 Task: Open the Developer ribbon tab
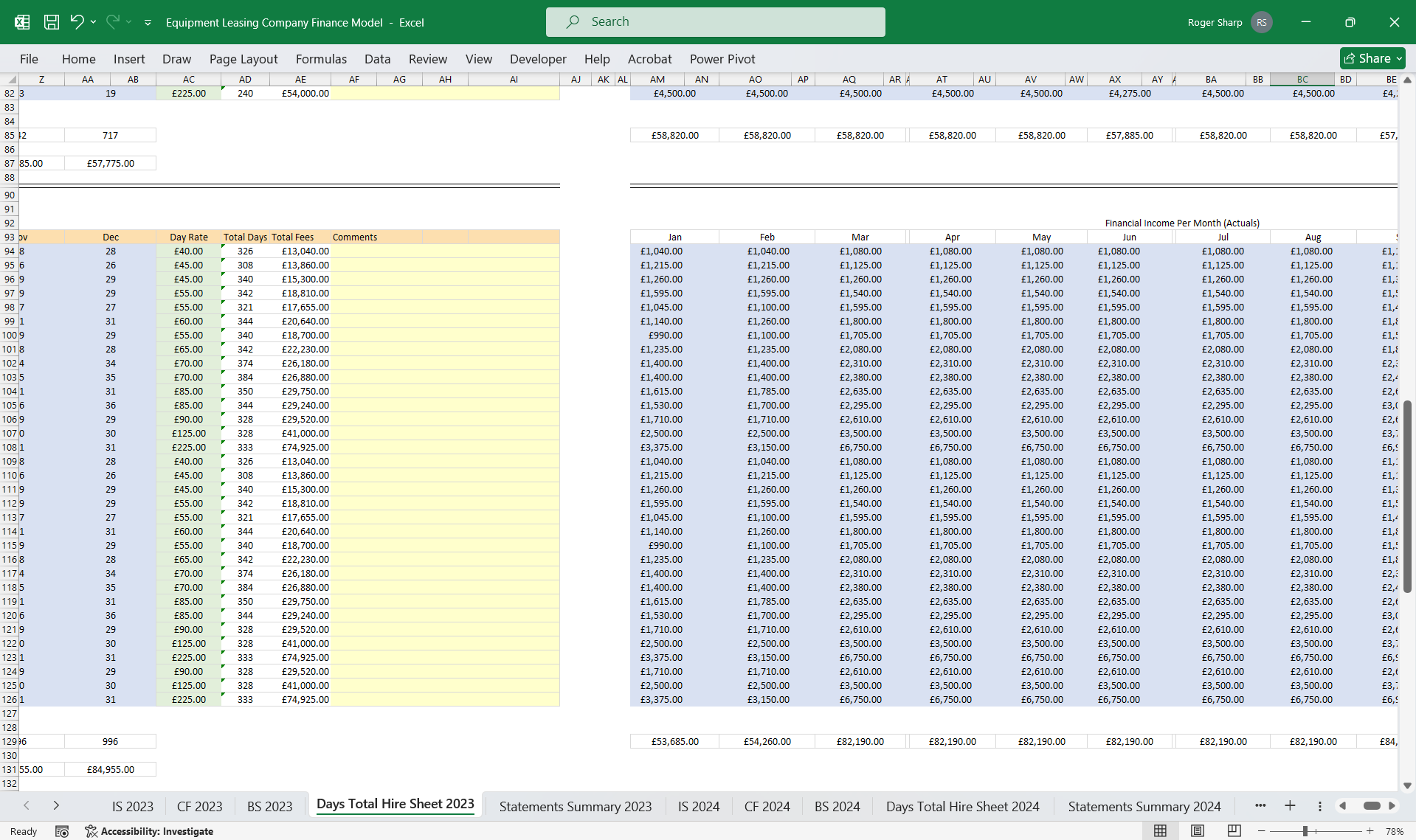[x=538, y=59]
